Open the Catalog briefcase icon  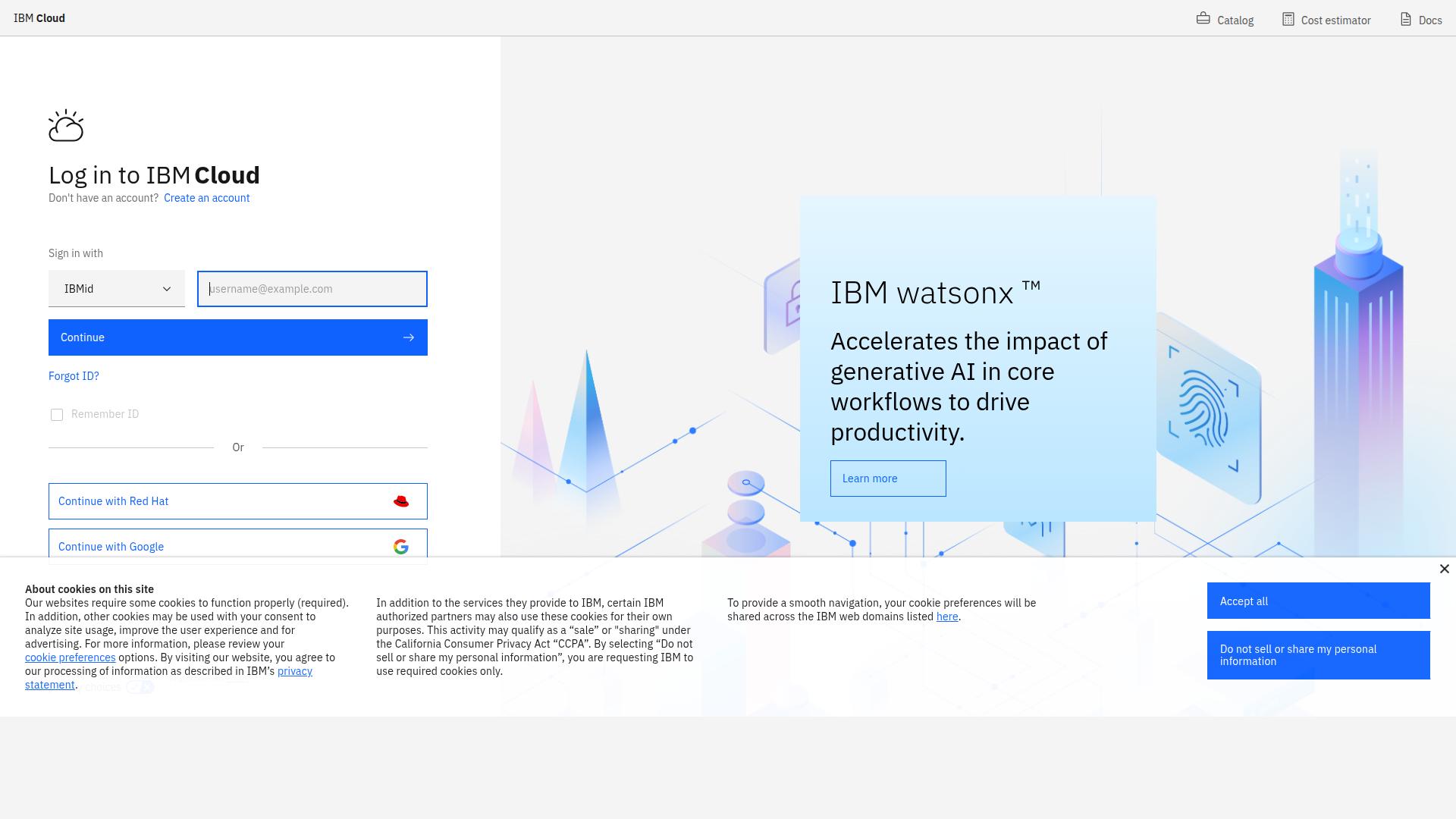coord(1203,18)
